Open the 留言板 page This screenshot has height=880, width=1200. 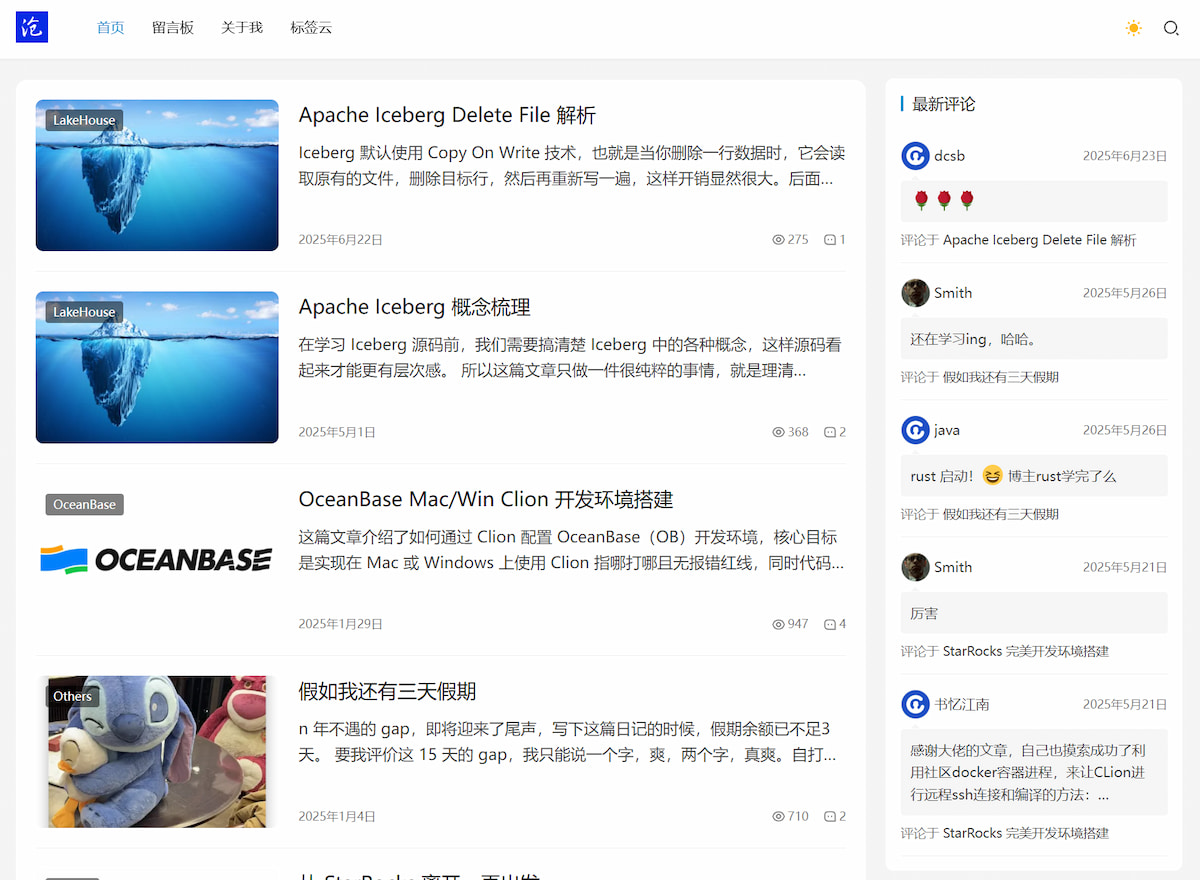point(173,27)
